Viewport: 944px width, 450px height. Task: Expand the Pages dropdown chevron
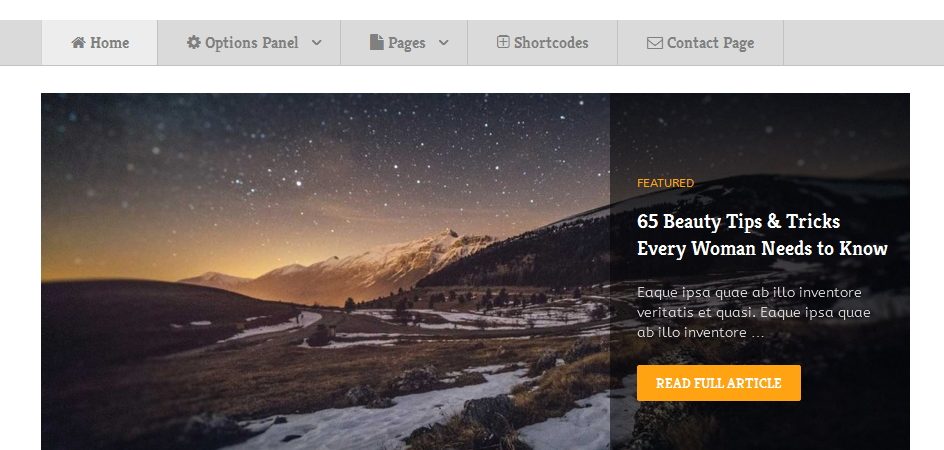pos(444,43)
